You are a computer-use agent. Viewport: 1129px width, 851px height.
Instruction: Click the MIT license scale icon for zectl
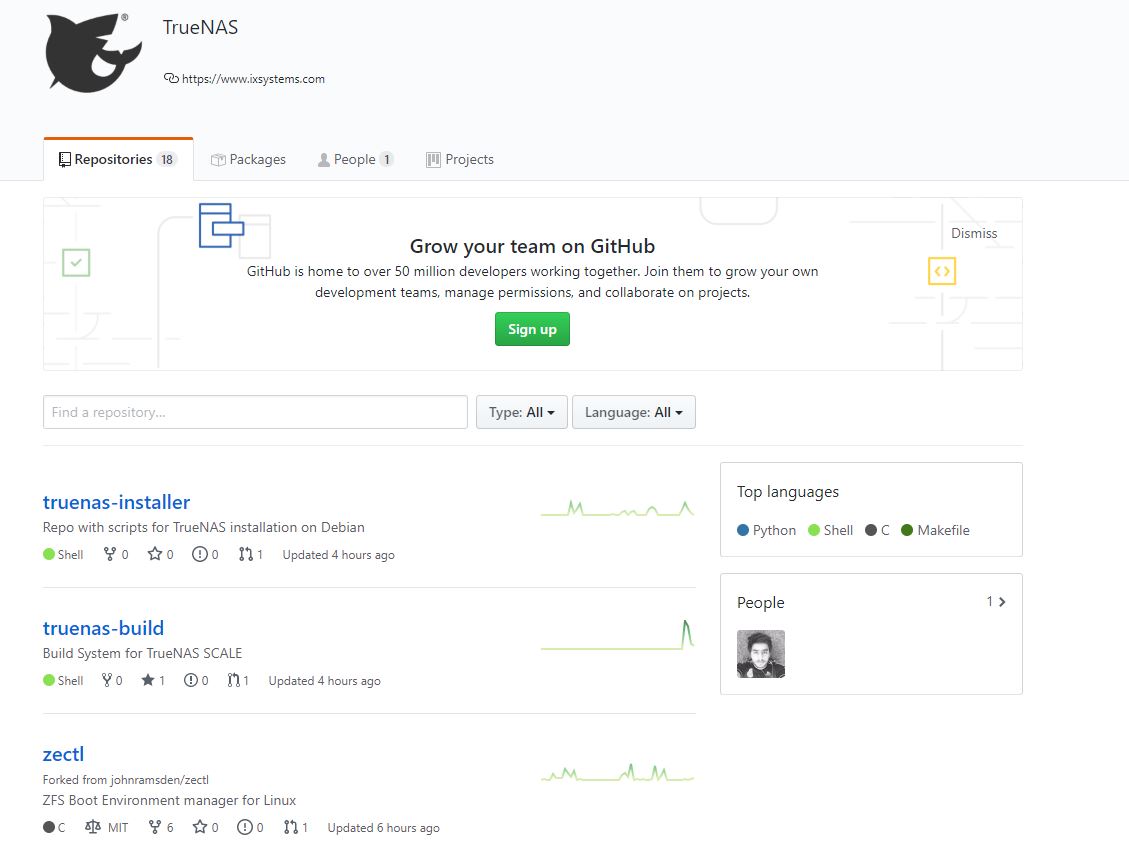point(93,827)
